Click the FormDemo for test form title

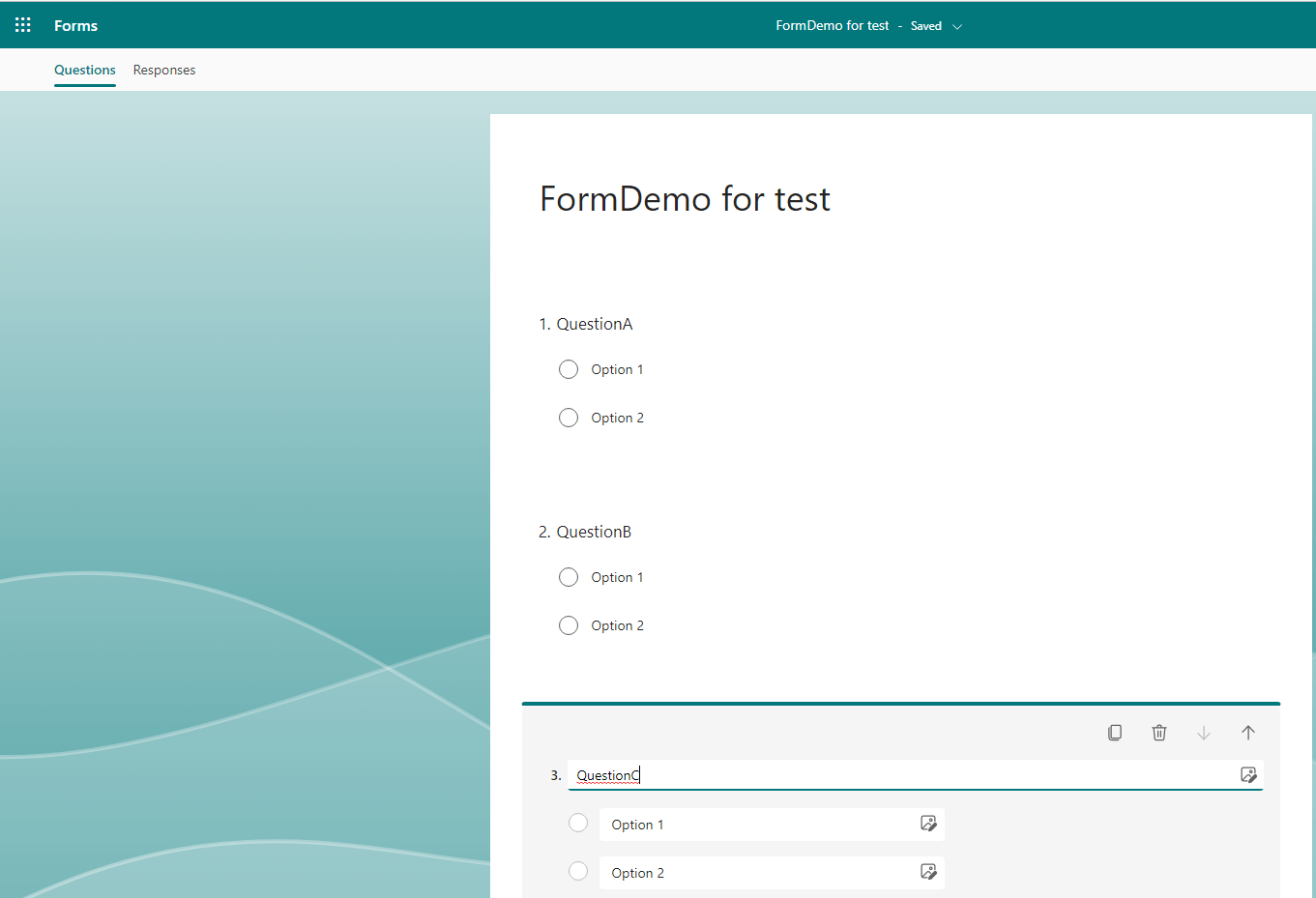point(685,199)
